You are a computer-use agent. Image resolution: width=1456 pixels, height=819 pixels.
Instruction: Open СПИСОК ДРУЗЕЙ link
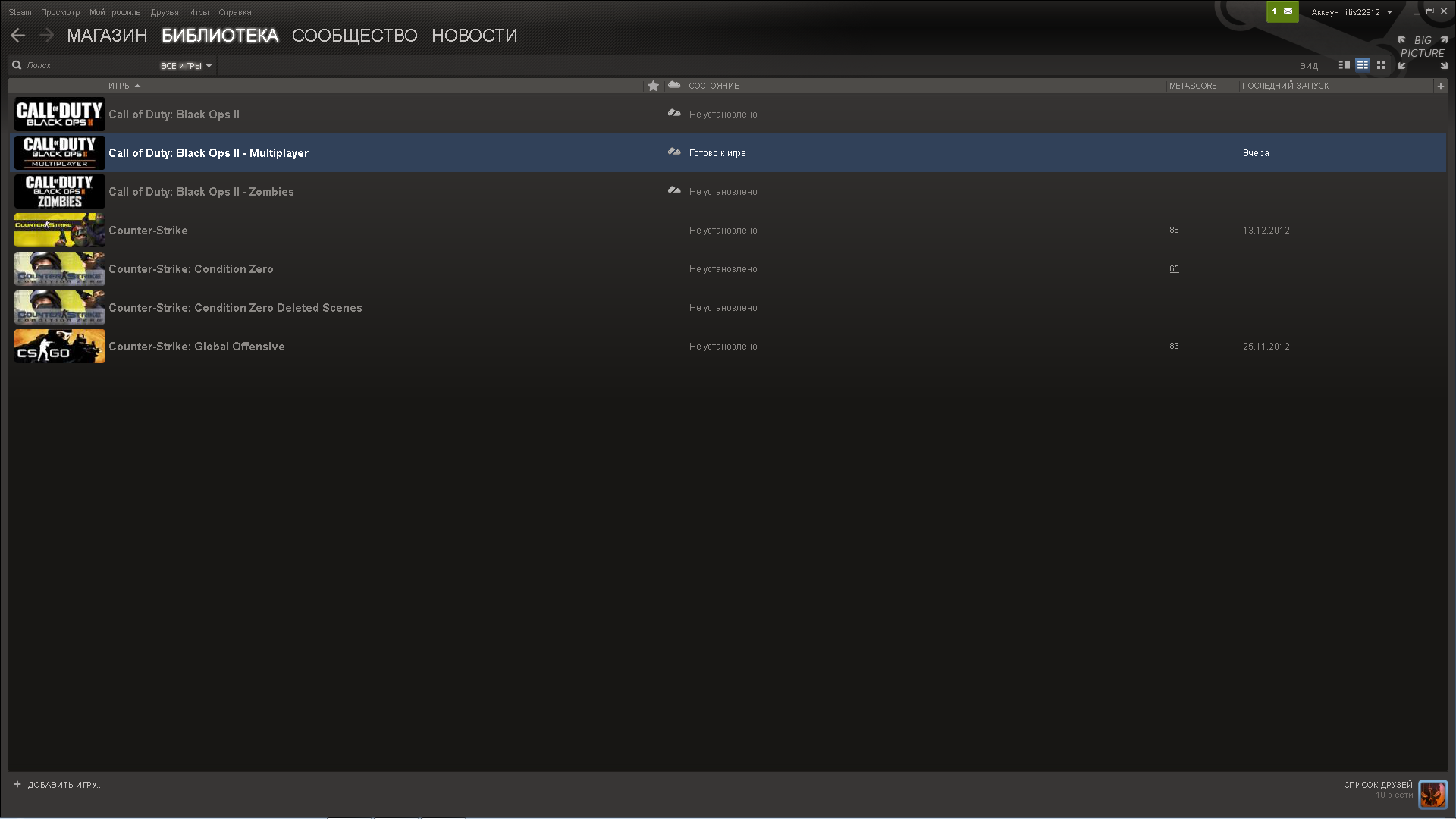pyautogui.click(x=1378, y=785)
